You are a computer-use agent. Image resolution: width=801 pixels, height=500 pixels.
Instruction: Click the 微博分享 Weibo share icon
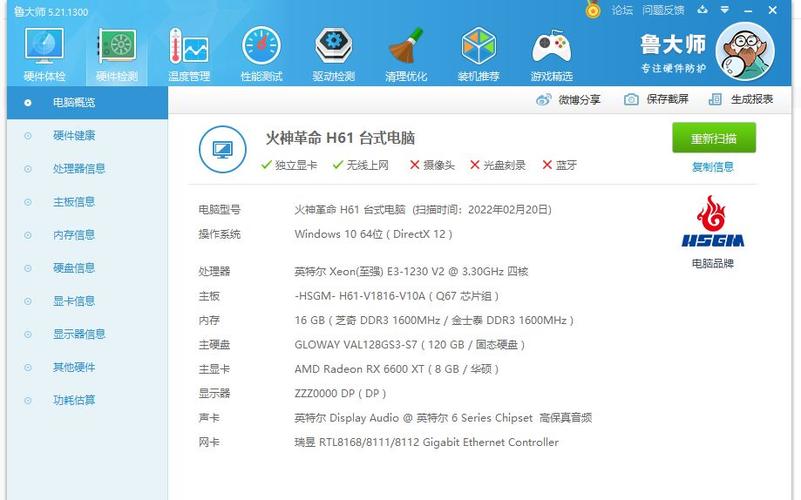(x=544, y=100)
